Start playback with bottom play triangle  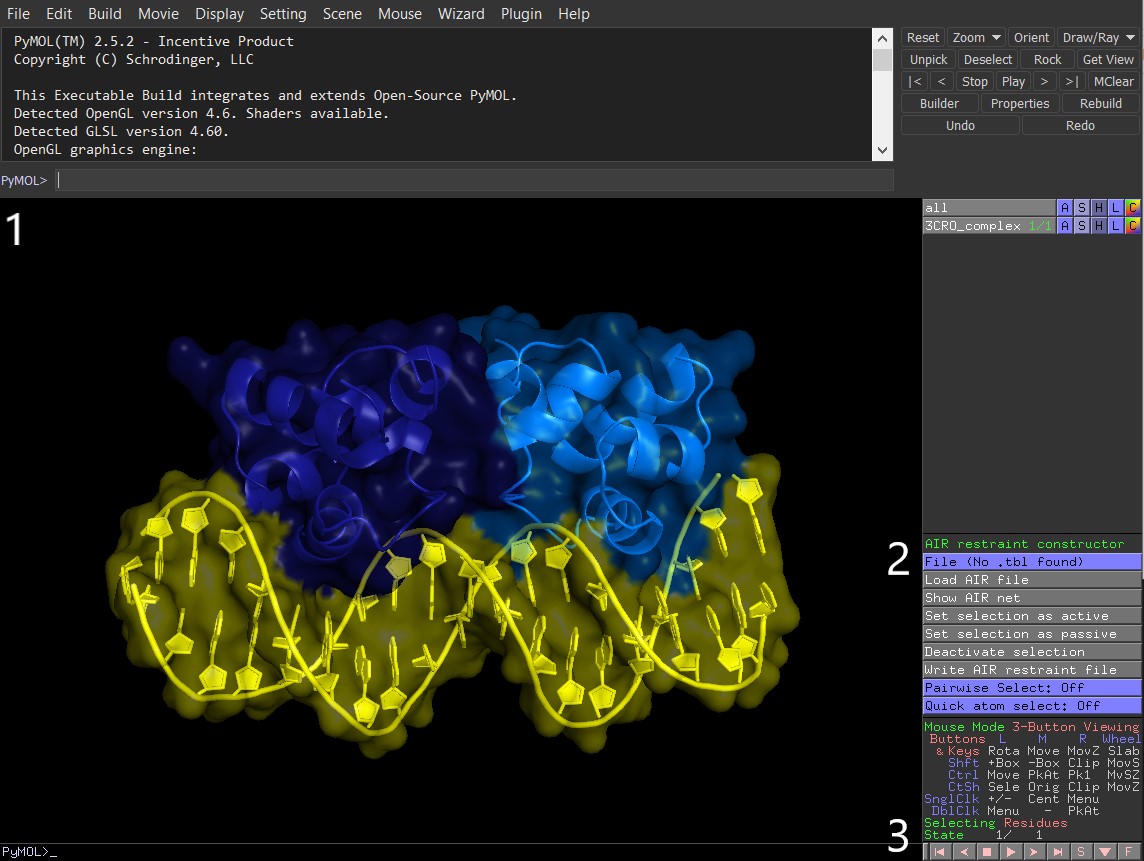tap(1010, 852)
